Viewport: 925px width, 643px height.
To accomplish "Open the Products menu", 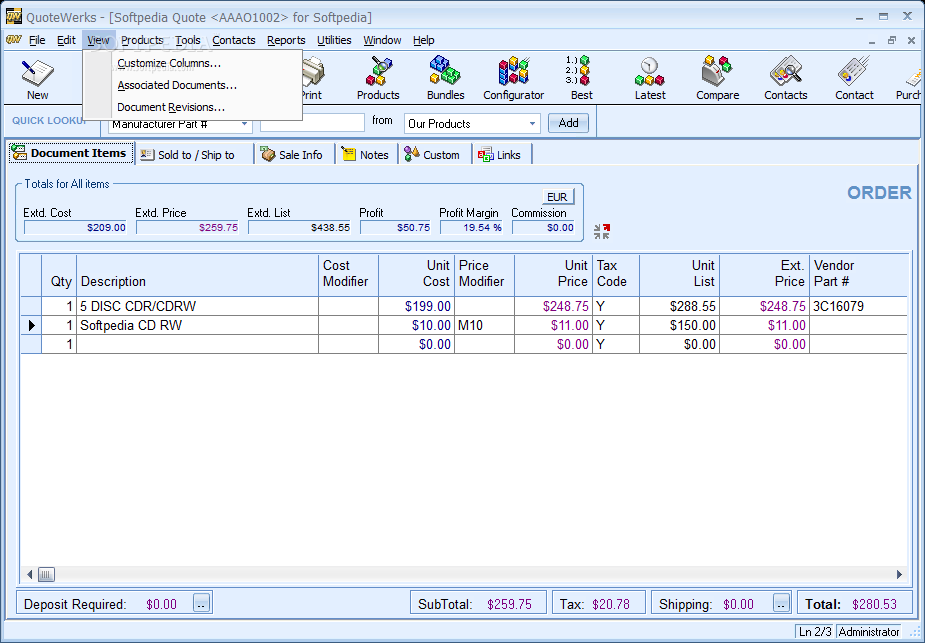I will click(x=142, y=40).
